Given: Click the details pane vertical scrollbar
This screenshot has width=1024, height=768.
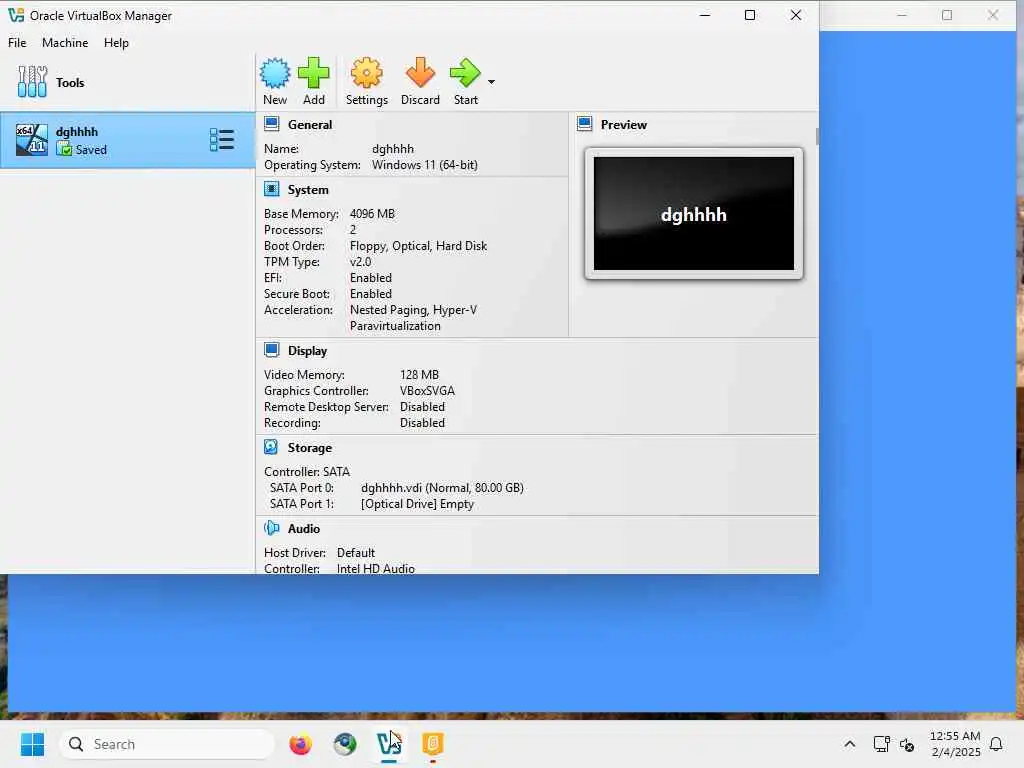Looking at the screenshot, I should (x=816, y=136).
